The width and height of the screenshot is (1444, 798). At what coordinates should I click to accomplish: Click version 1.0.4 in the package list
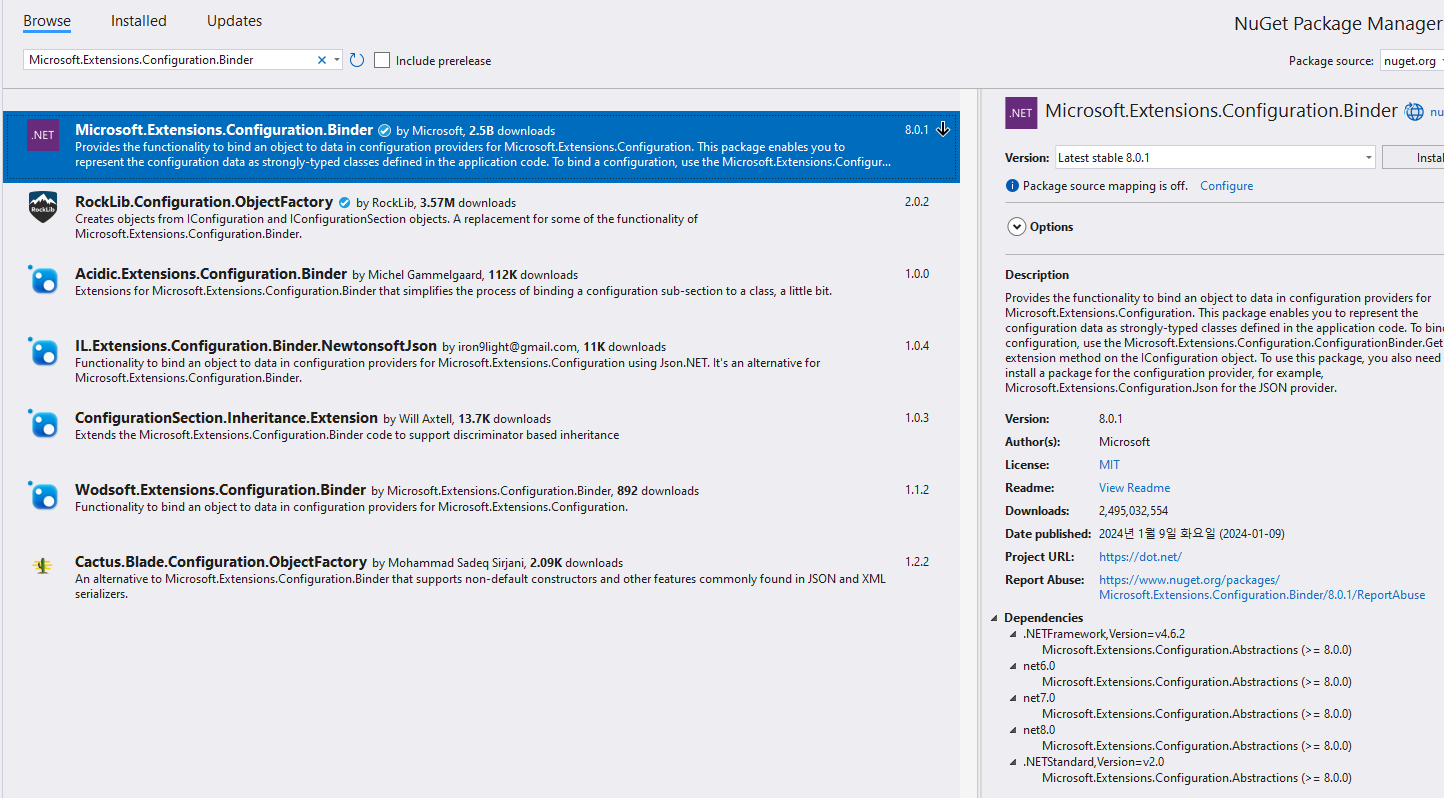917,346
